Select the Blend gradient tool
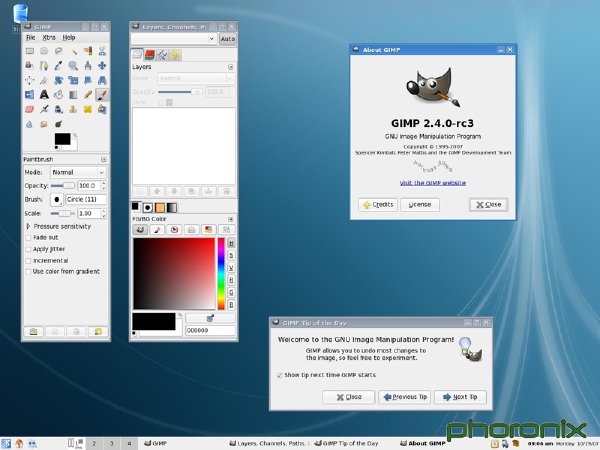600x450 pixels. pos(73,95)
